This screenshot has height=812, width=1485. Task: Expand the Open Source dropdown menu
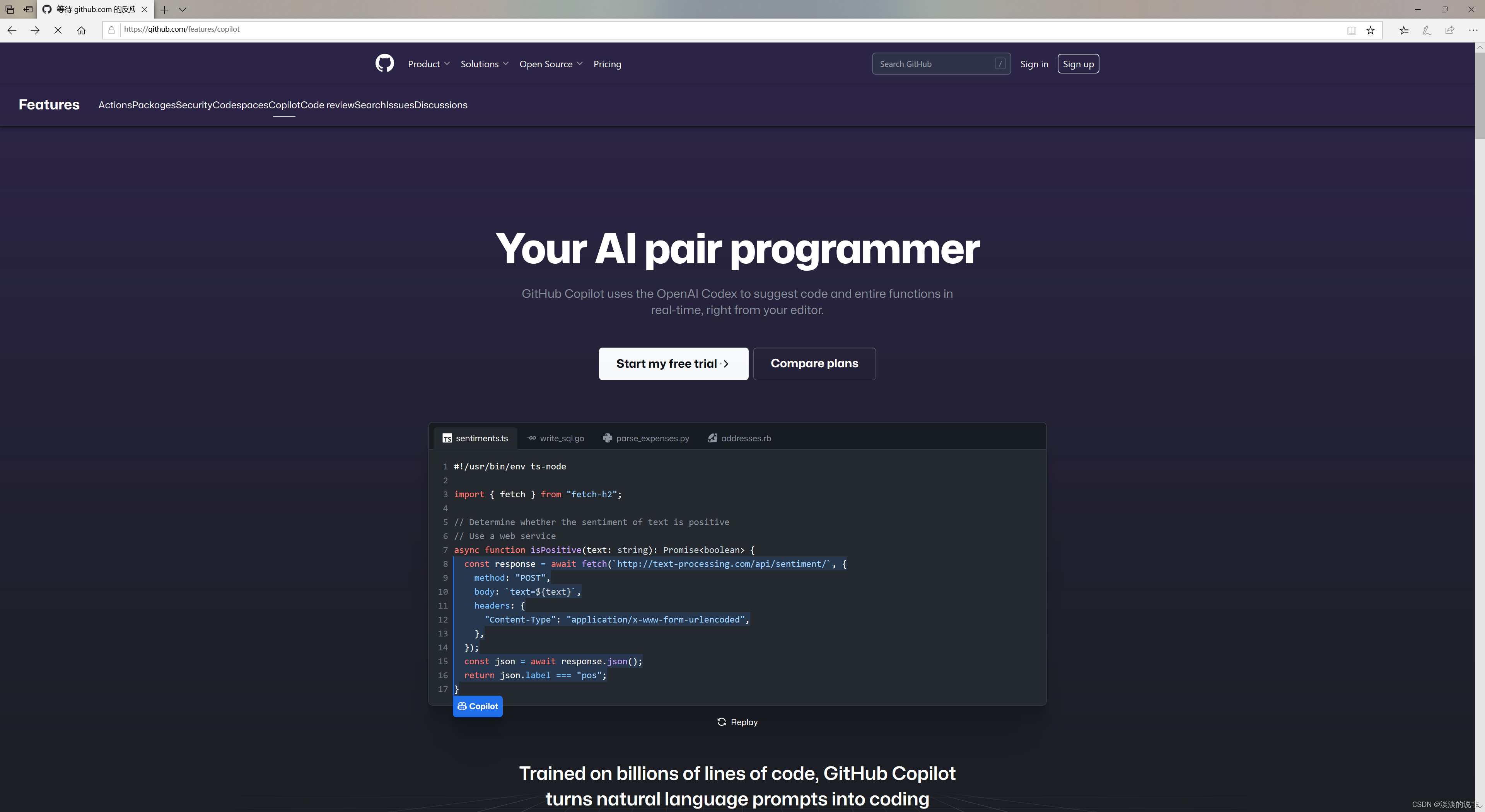pyautogui.click(x=551, y=63)
